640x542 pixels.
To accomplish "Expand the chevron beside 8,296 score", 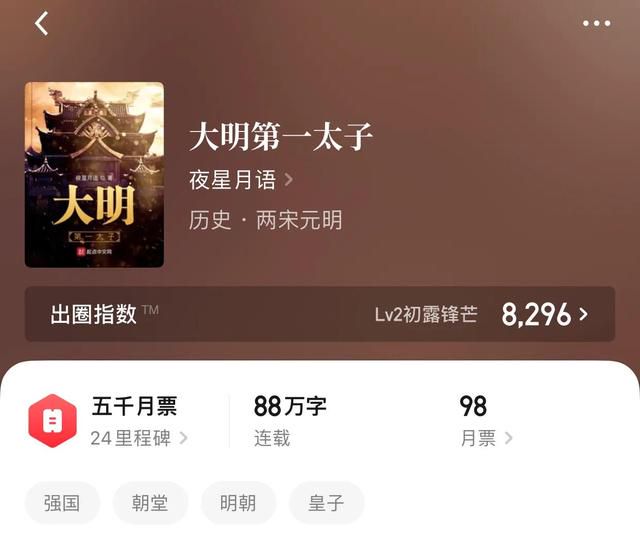I will point(584,314).
